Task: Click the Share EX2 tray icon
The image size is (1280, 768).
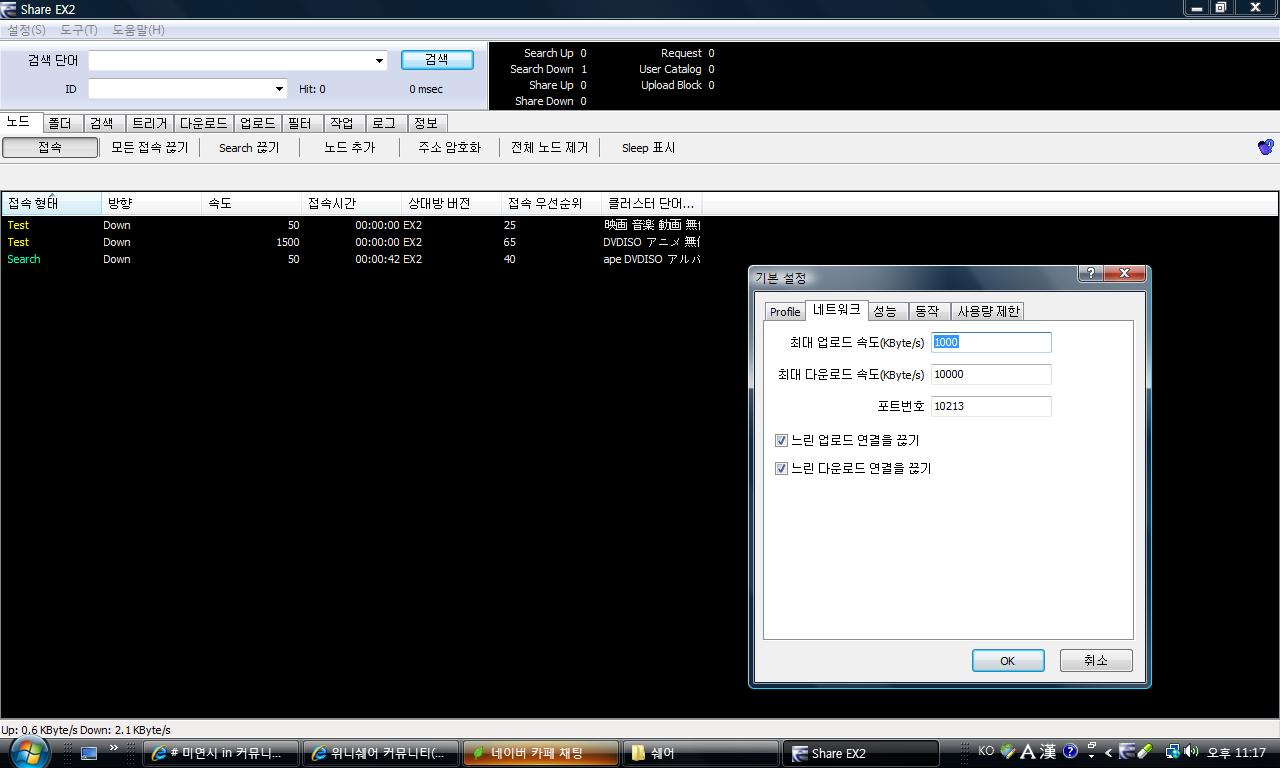Action: [1127, 752]
